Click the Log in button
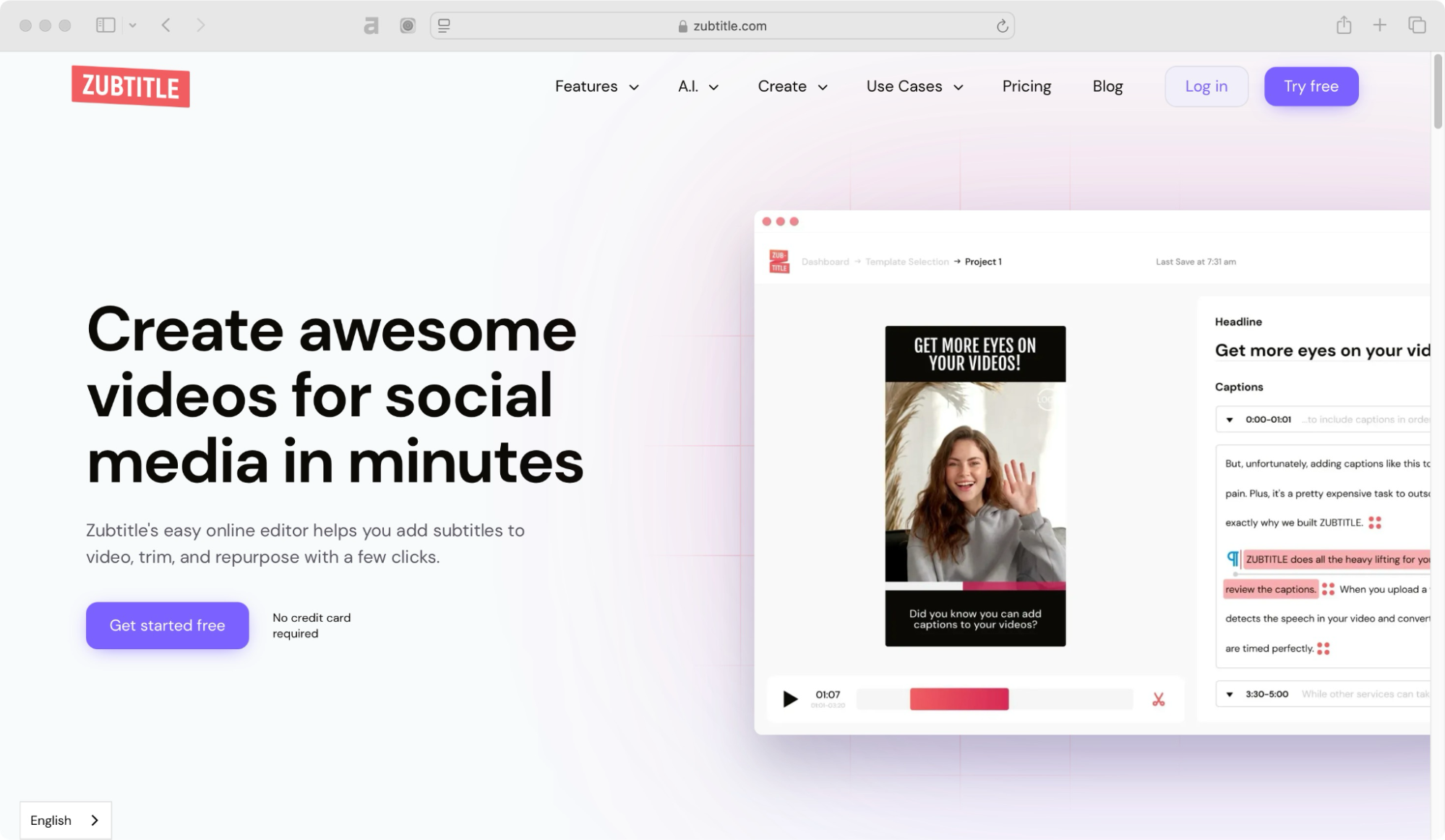1445x840 pixels. point(1206,87)
